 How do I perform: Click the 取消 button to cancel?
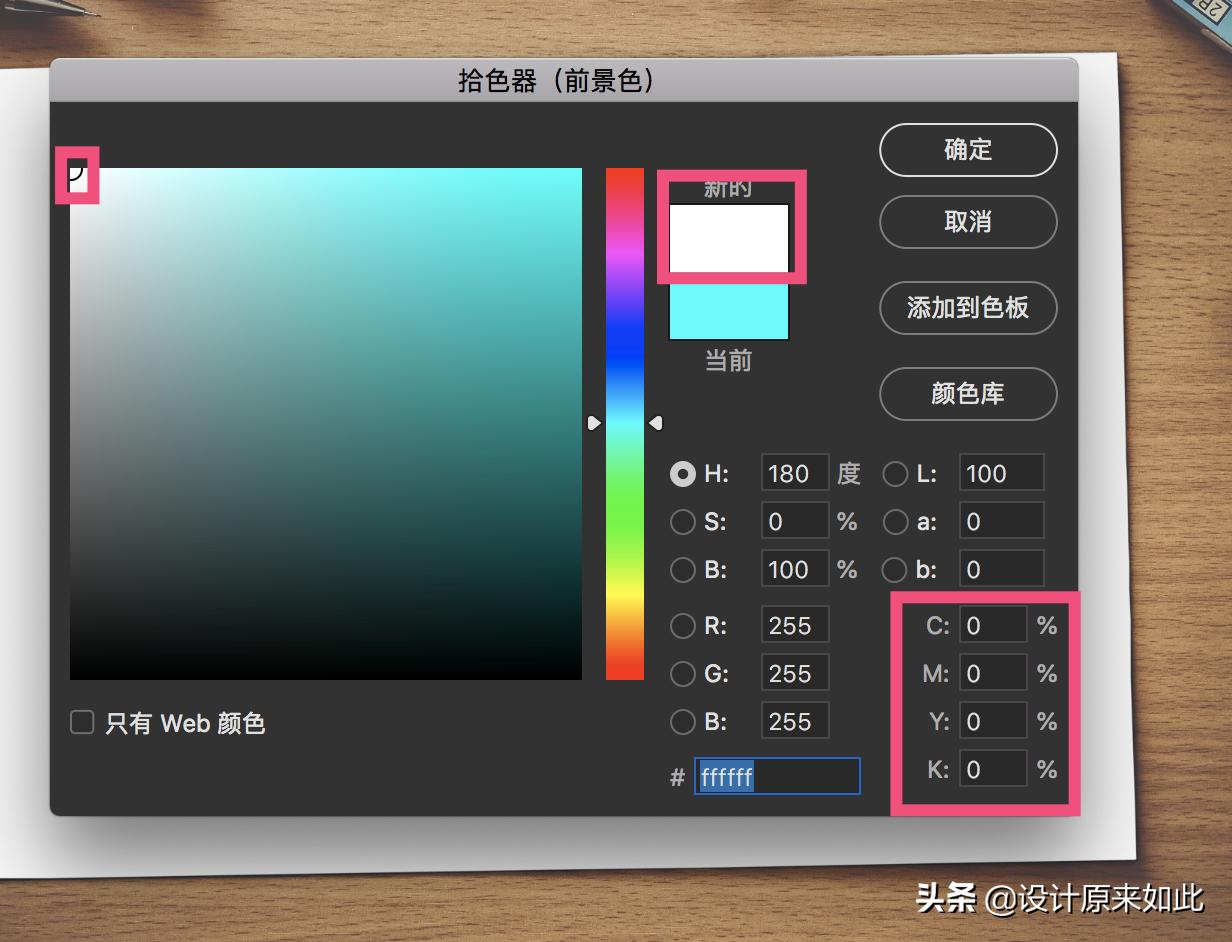coord(967,222)
